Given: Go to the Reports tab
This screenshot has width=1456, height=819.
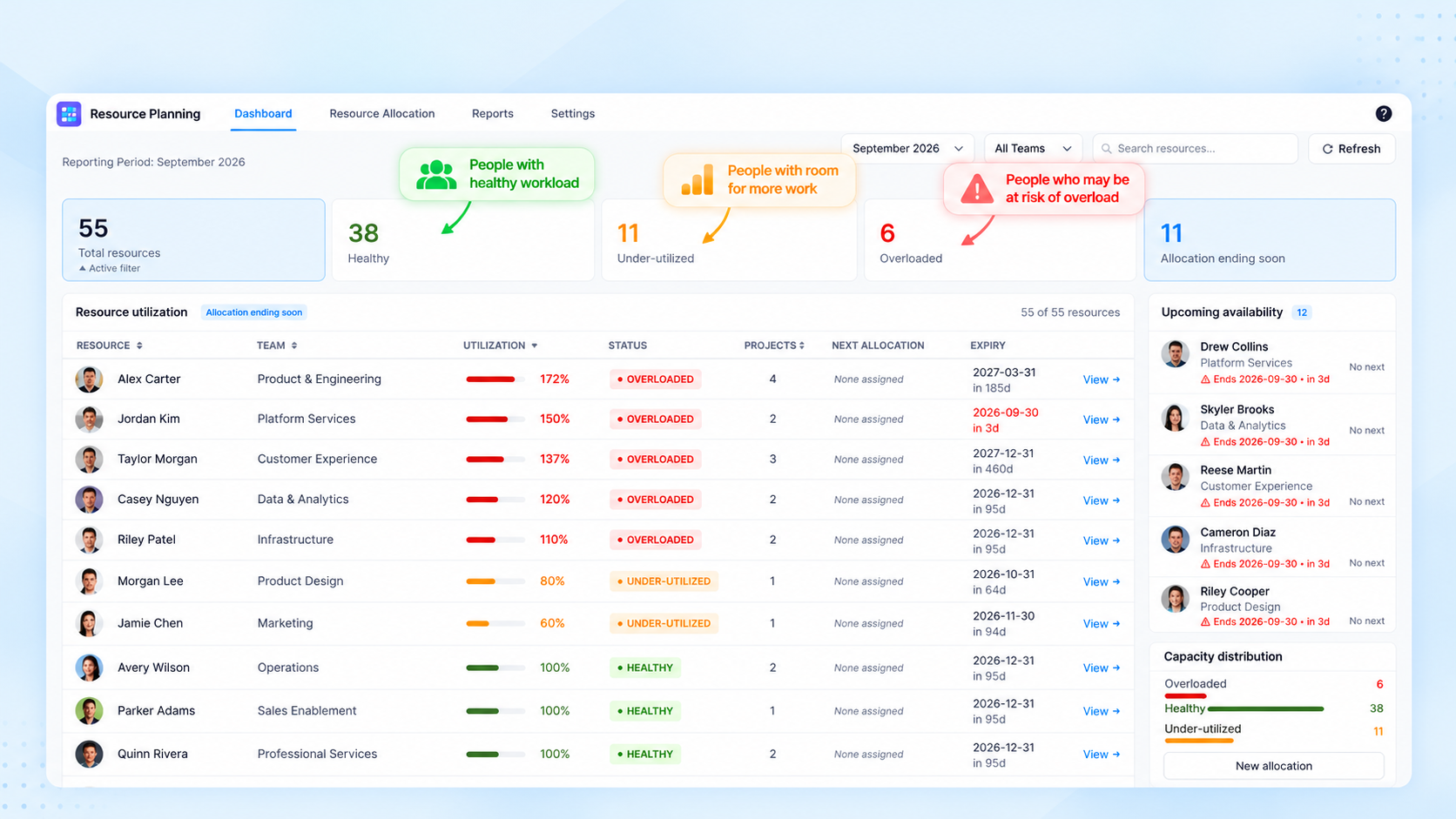Looking at the screenshot, I should pos(493,114).
